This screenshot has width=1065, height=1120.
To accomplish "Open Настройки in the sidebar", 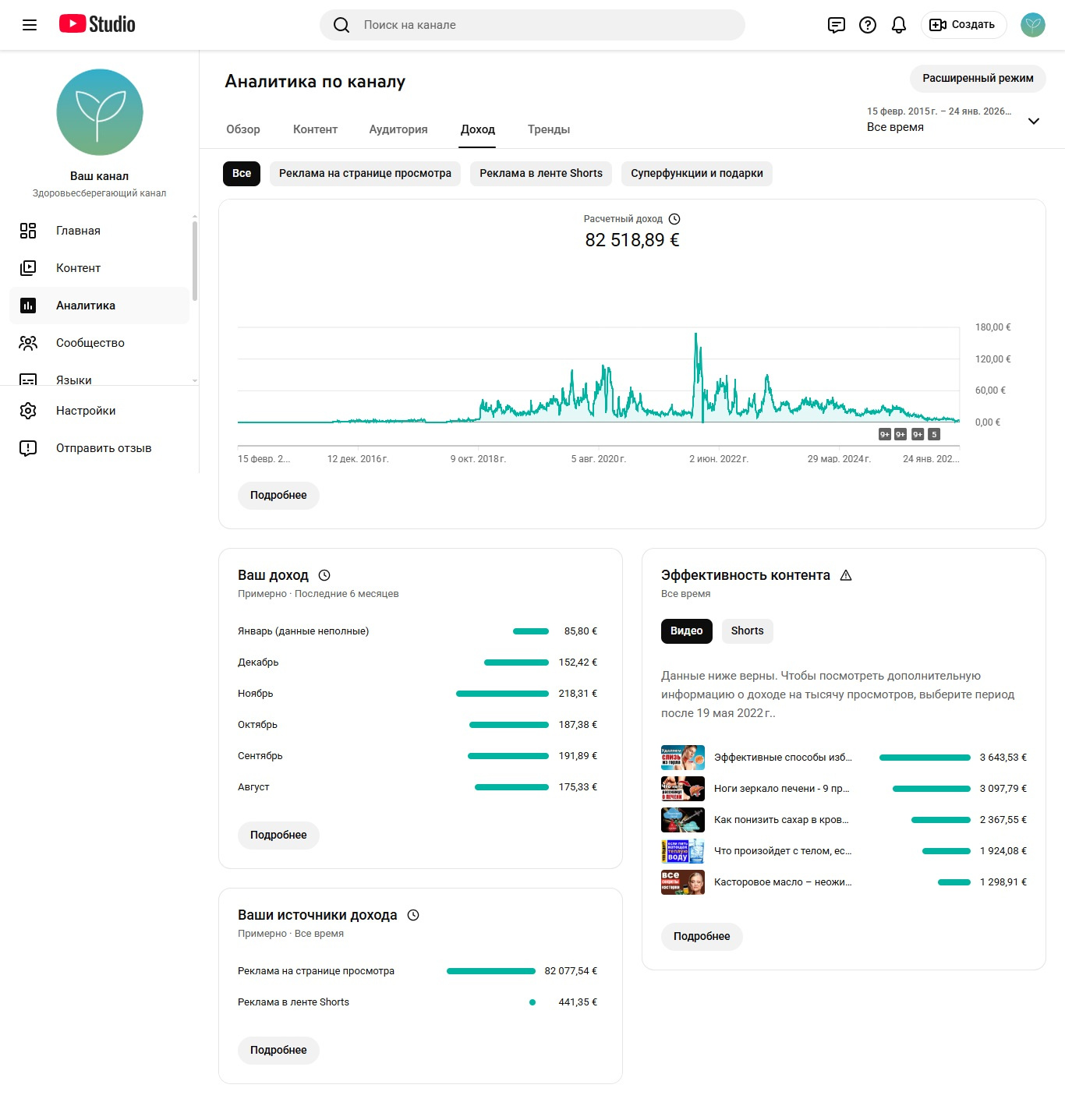I will (x=99, y=411).
